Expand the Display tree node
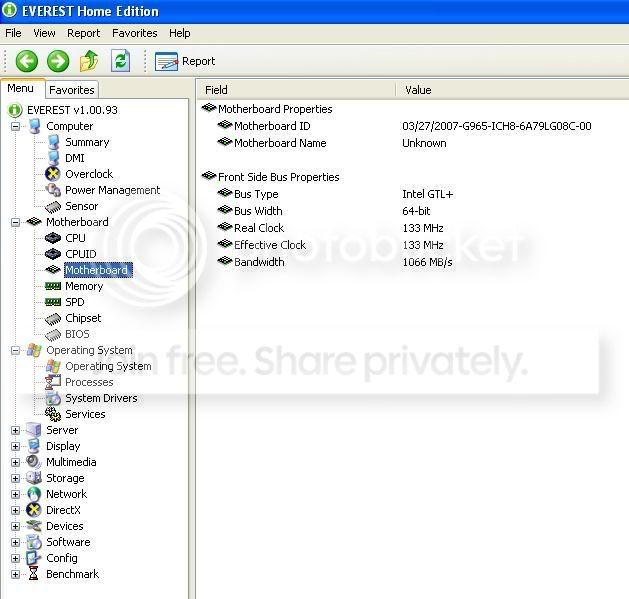Screen dimensions: 629x599 point(15,447)
